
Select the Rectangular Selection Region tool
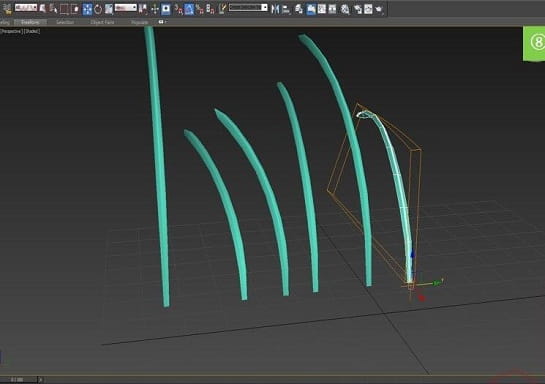click(64, 9)
